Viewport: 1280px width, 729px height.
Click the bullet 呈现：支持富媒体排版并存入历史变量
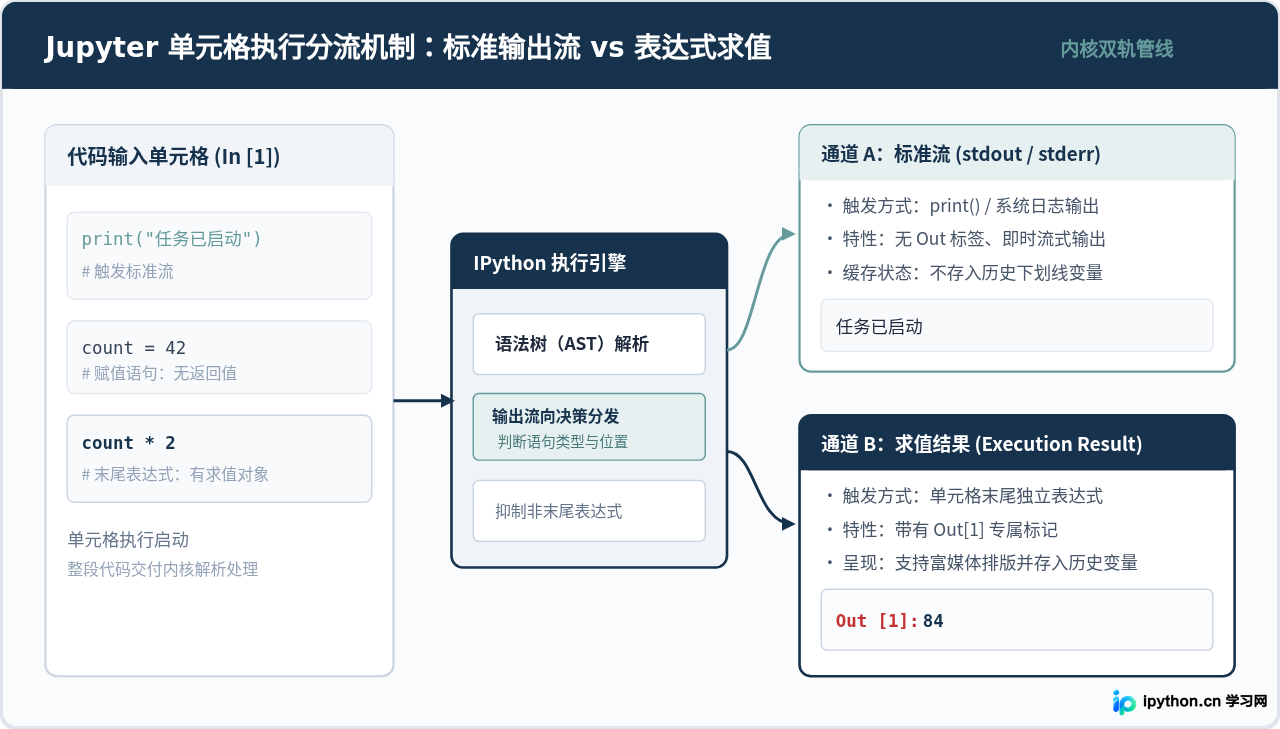tap(981, 562)
